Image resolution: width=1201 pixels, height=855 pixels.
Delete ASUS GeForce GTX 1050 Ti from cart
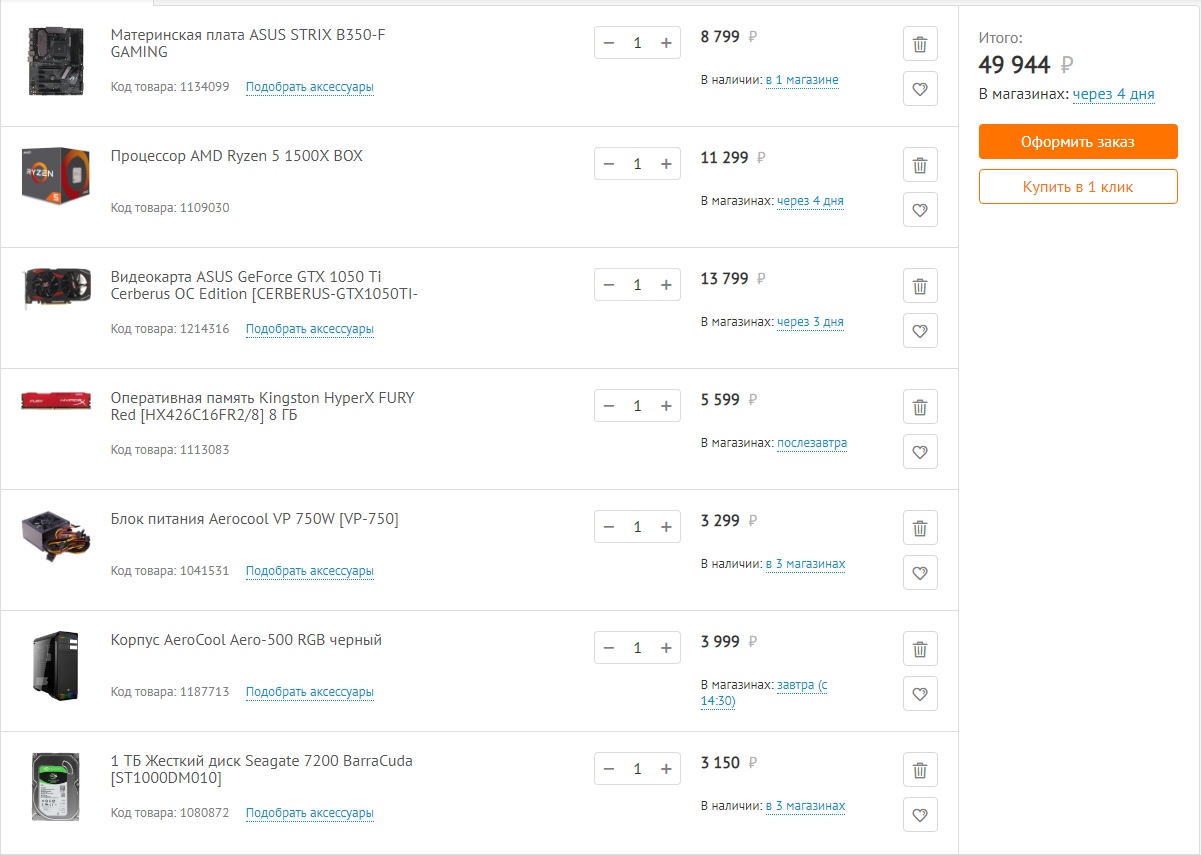point(920,286)
